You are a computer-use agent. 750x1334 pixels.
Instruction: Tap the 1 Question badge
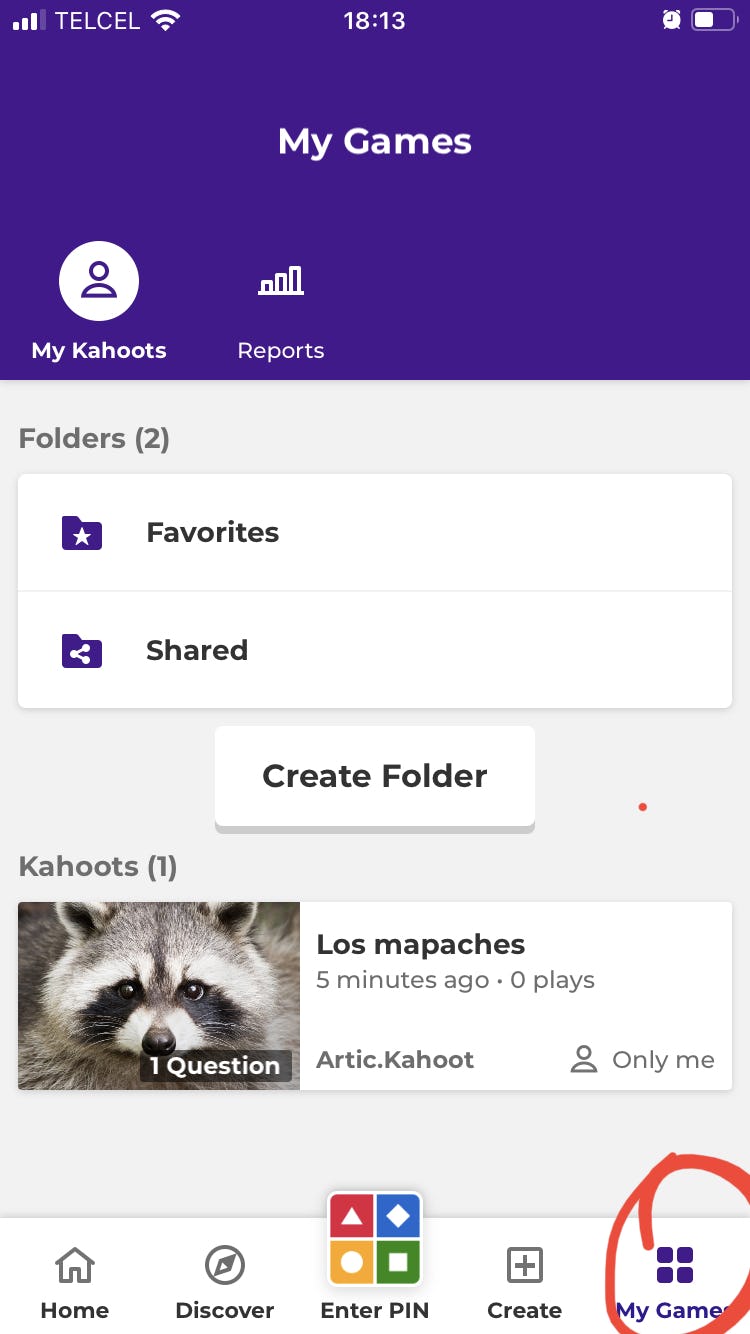point(215,1066)
